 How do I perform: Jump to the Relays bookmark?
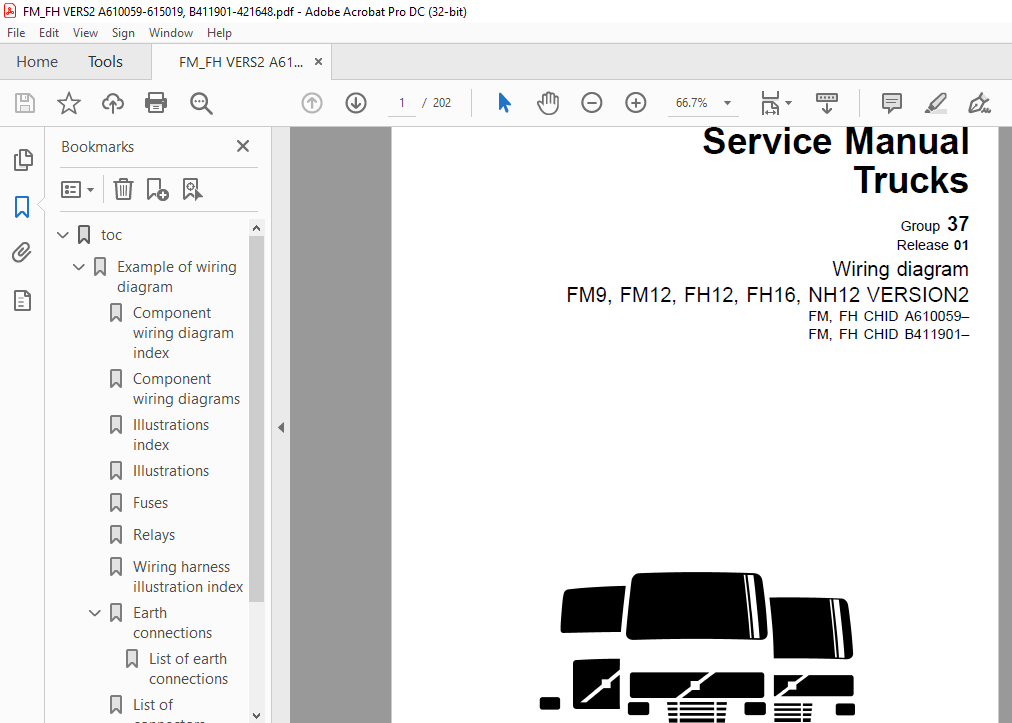coord(154,535)
